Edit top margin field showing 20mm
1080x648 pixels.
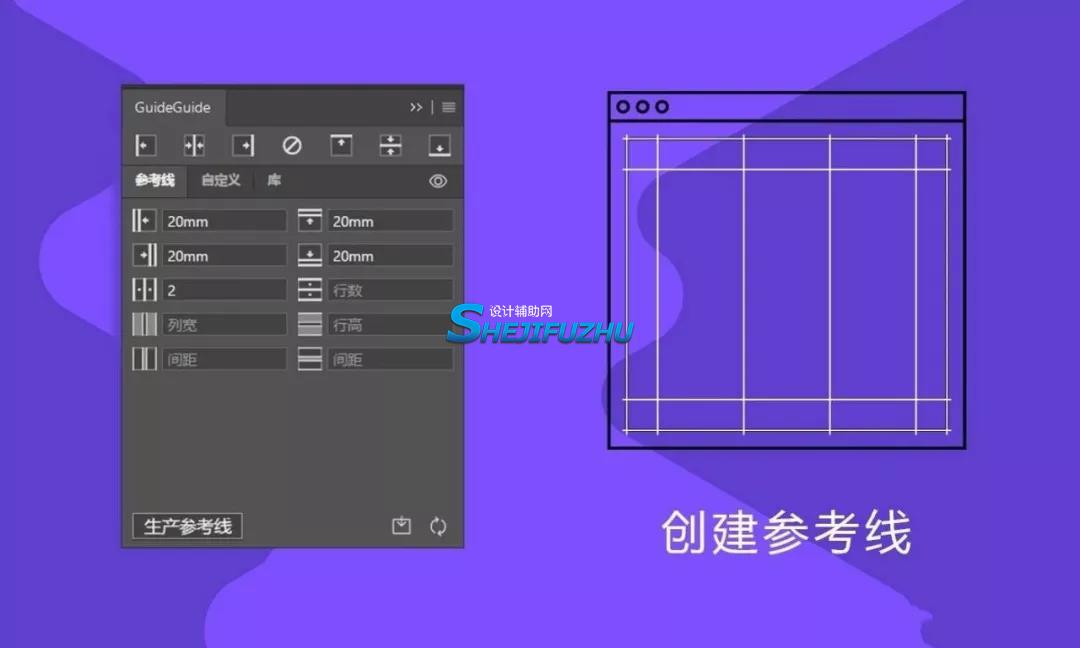click(x=391, y=221)
